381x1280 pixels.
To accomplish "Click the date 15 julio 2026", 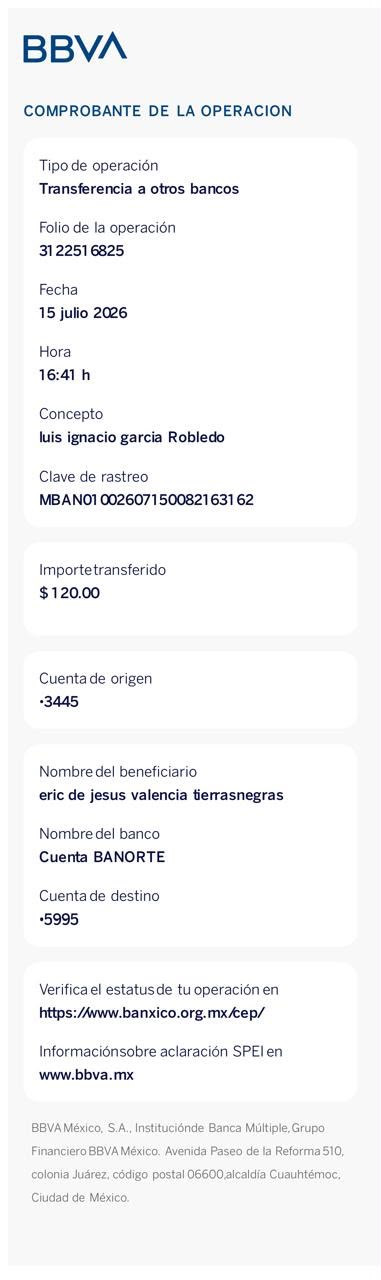I will (x=83, y=313).
